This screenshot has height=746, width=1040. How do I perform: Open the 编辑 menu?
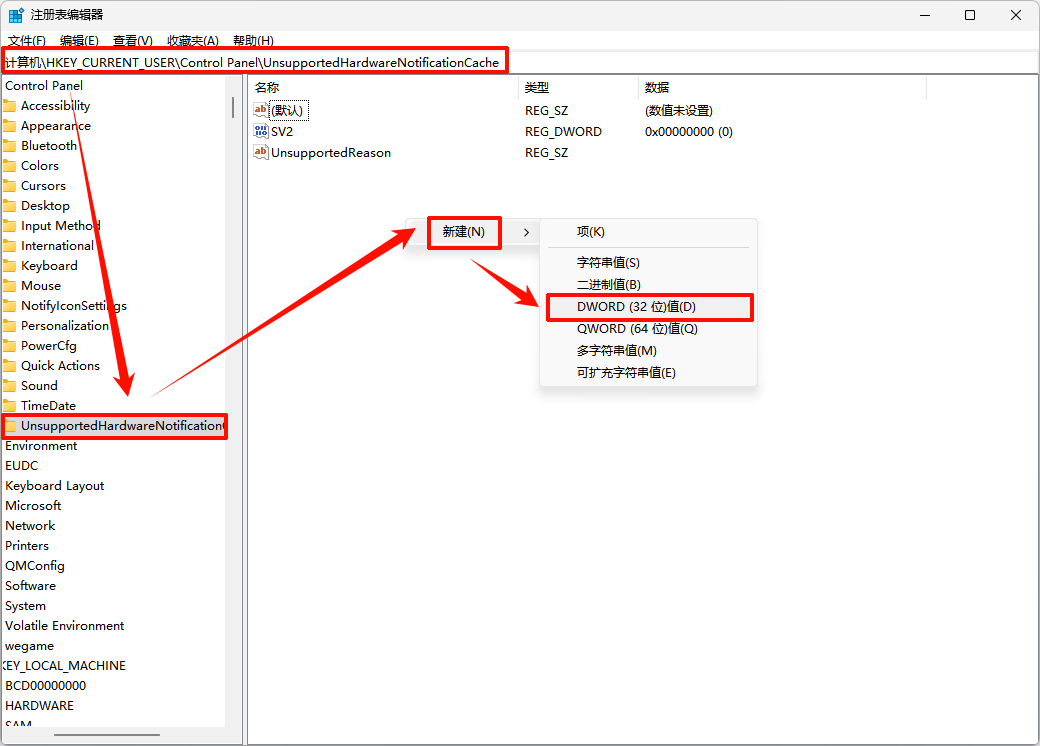coord(79,40)
